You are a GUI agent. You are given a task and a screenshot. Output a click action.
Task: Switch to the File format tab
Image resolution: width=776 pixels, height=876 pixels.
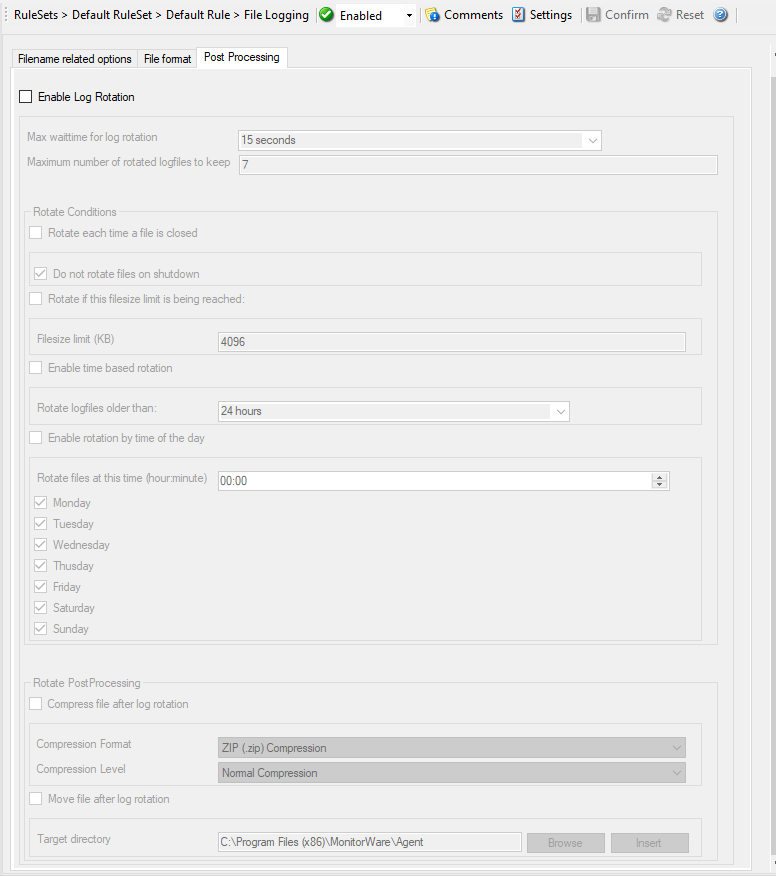(167, 59)
